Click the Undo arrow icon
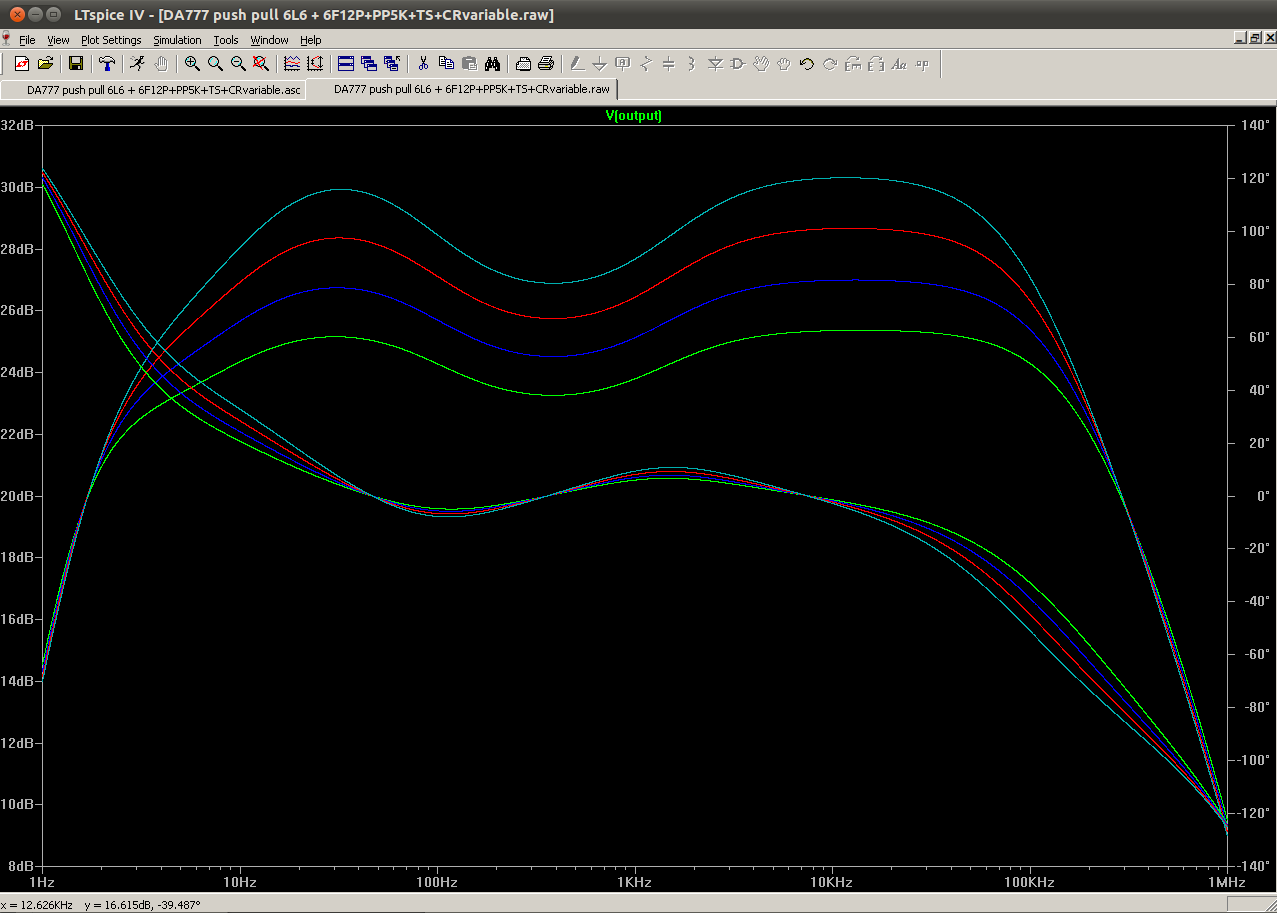The height and width of the screenshot is (913, 1277). (807, 64)
